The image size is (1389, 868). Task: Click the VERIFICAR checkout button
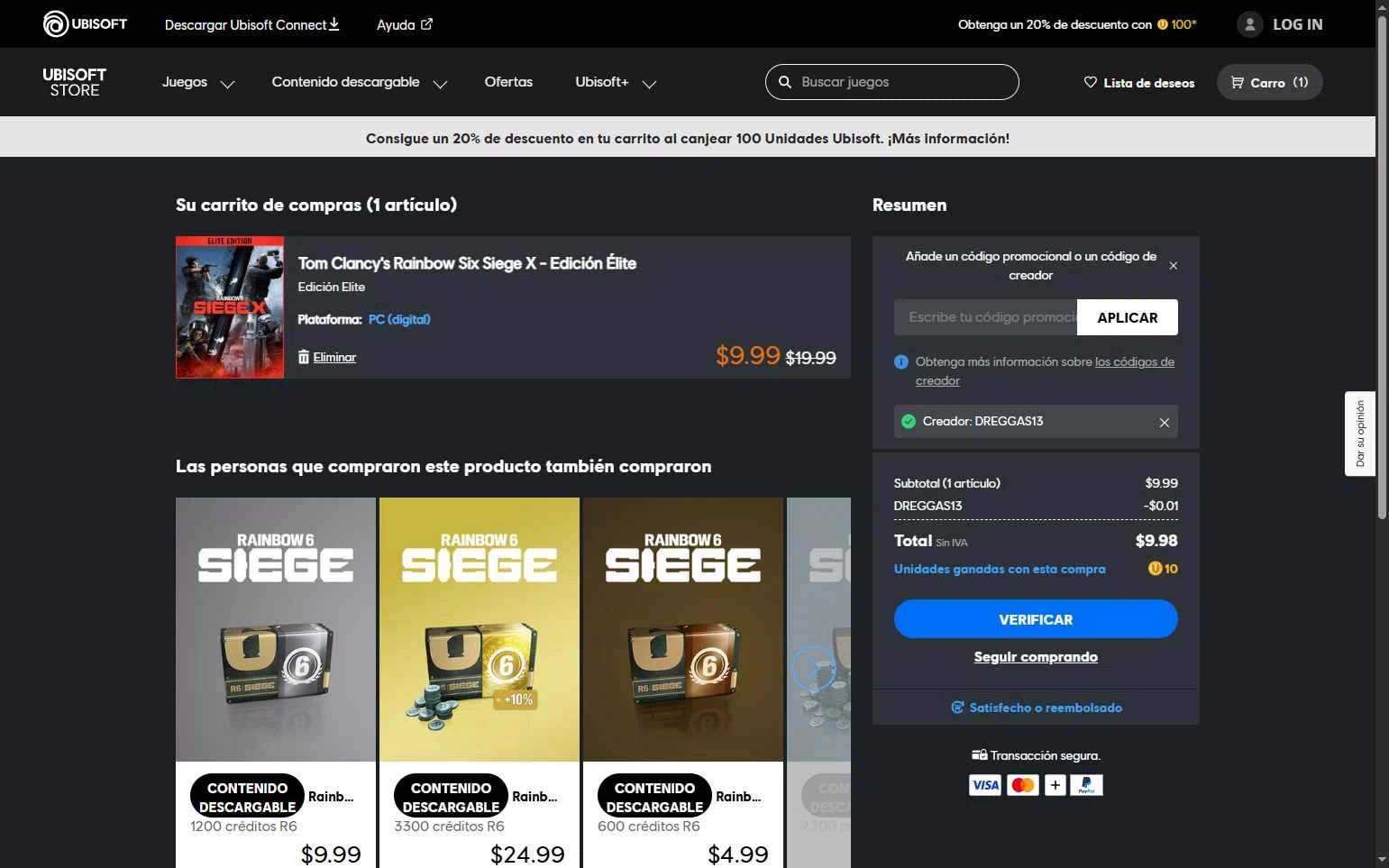(1036, 619)
